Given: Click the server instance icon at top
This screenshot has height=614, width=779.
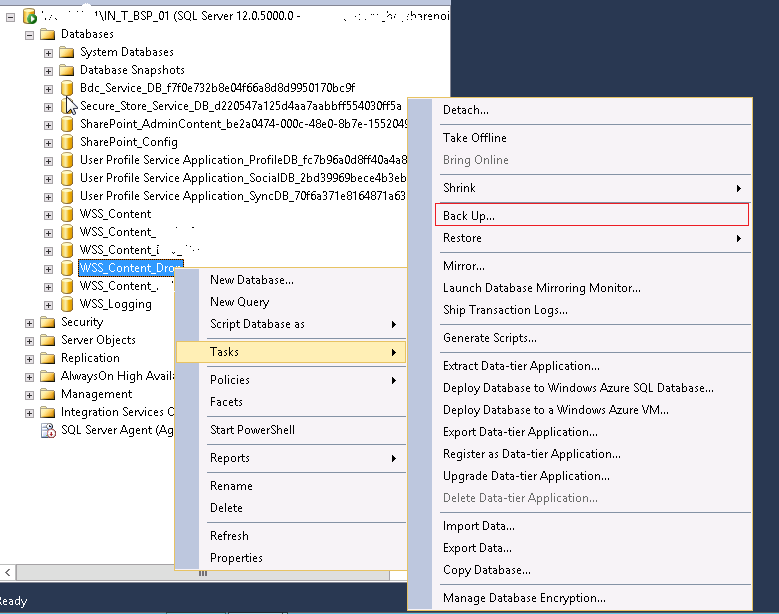Looking at the screenshot, I should [29, 16].
